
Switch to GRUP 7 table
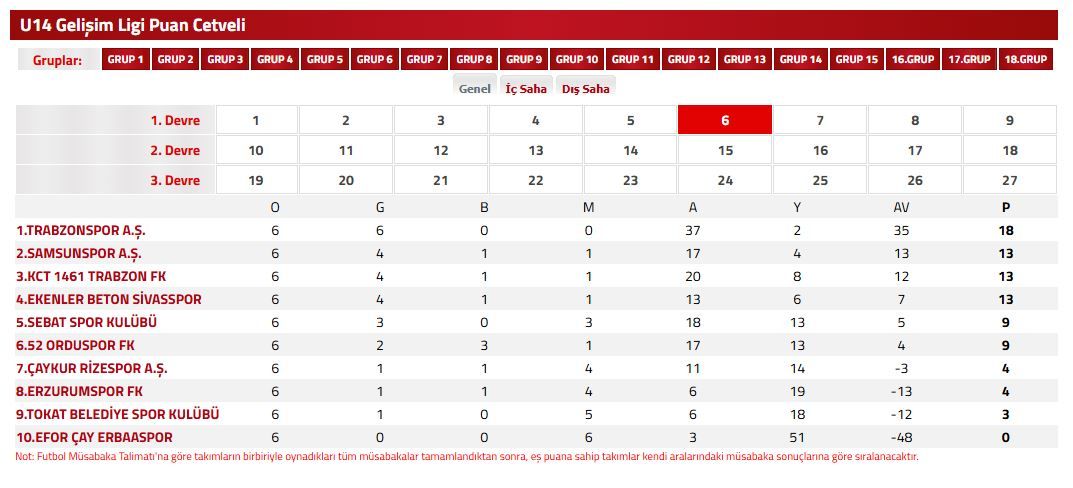[425, 60]
